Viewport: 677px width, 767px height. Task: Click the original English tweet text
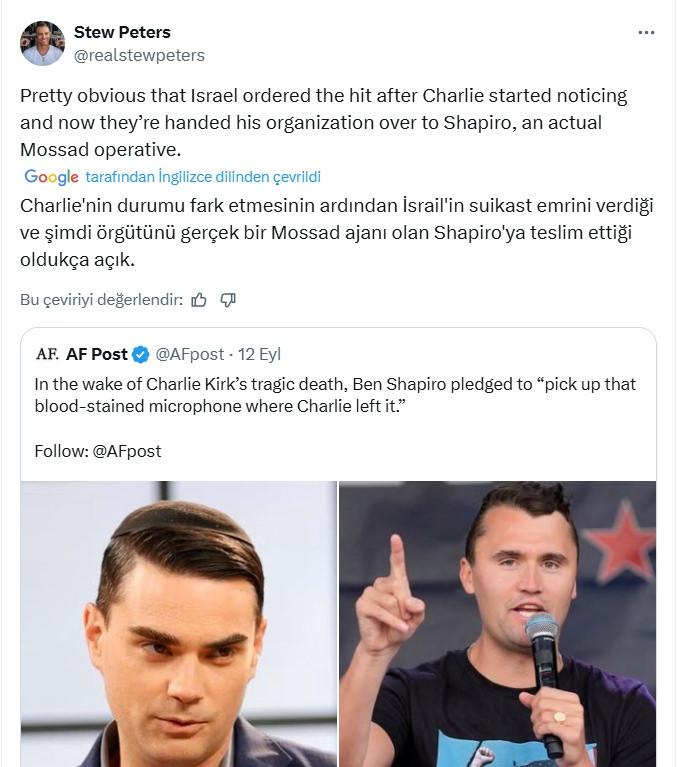pyautogui.click(x=324, y=123)
